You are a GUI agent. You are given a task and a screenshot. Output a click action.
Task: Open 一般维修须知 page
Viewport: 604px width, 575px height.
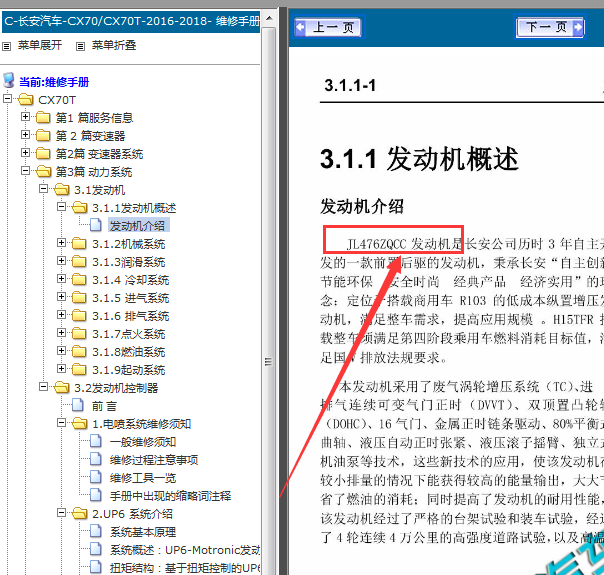click(143, 442)
